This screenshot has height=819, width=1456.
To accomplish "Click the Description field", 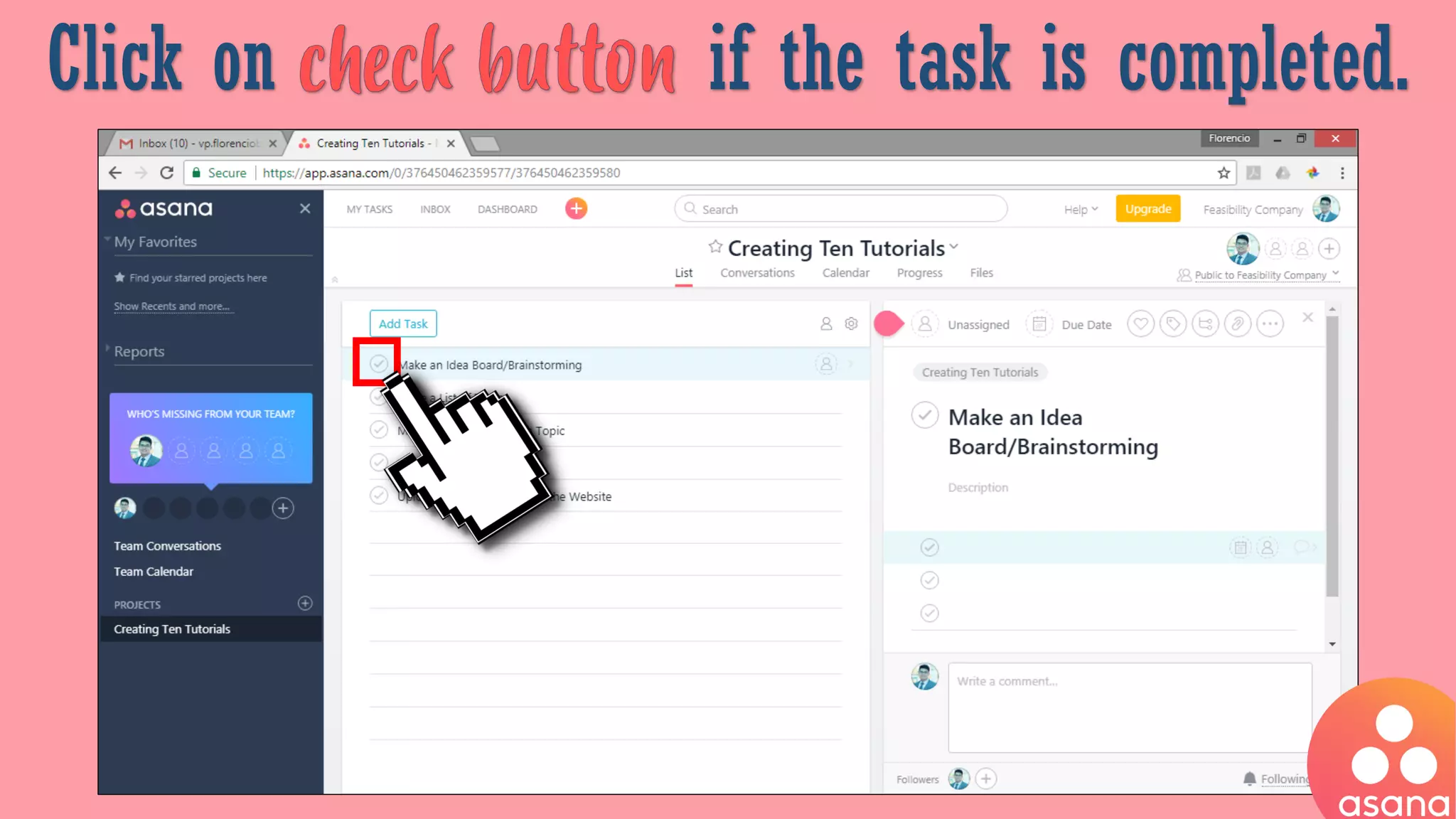I will [978, 487].
